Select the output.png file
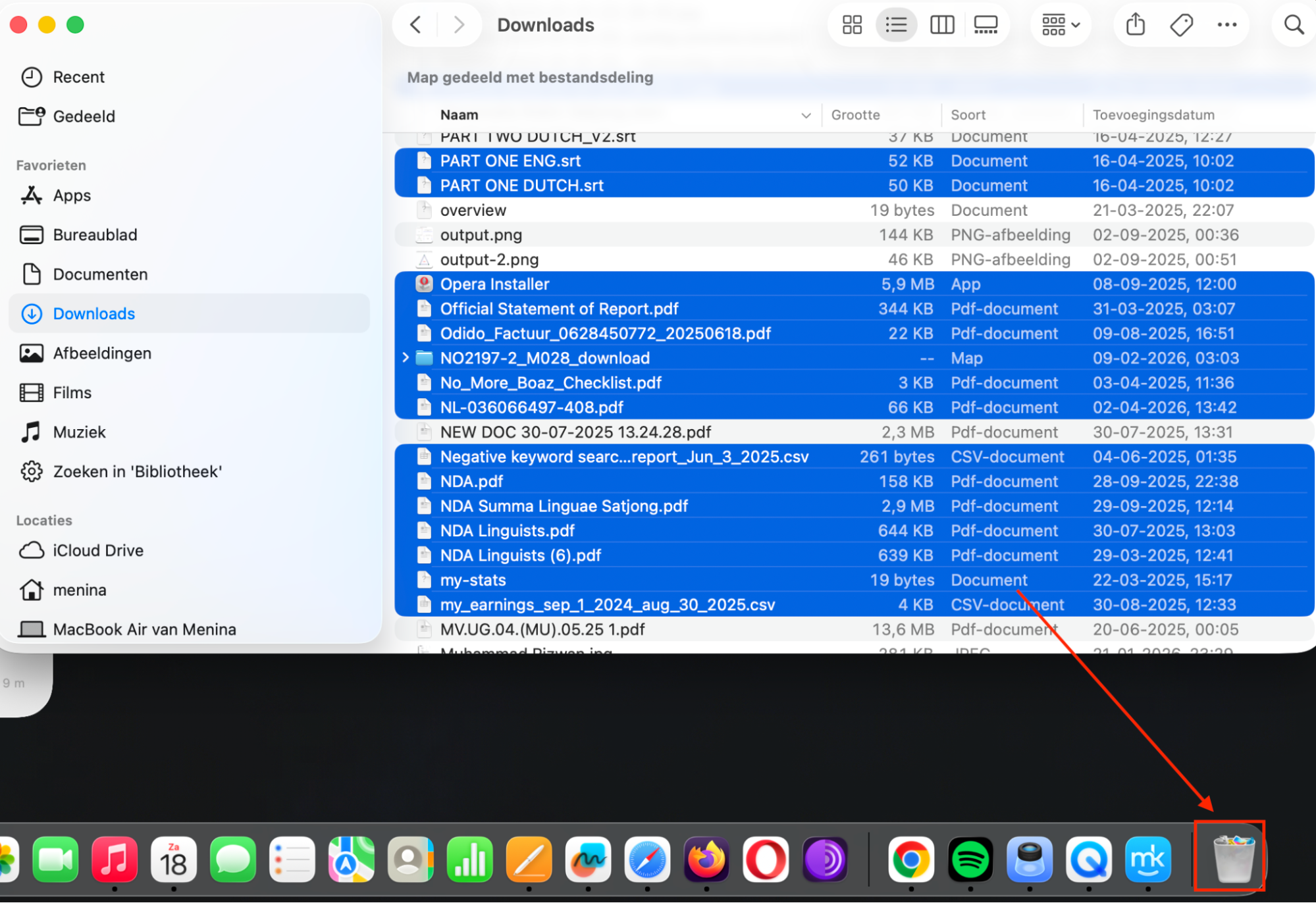This screenshot has width=1316, height=903. [481, 234]
